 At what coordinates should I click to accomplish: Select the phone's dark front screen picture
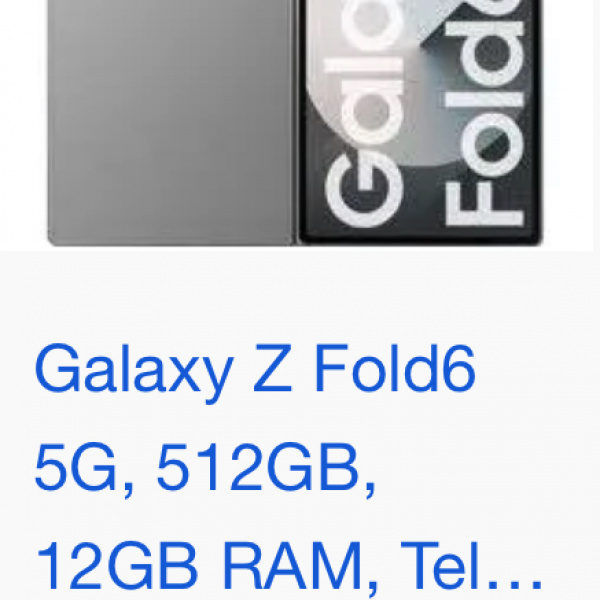point(419,121)
